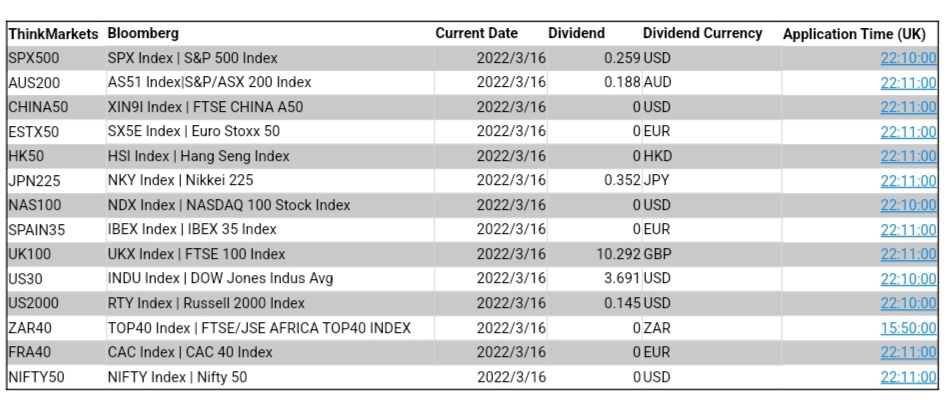This screenshot has width=951, height=404.
Task: Select the Bloomberg column header
Action: (143, 34)
